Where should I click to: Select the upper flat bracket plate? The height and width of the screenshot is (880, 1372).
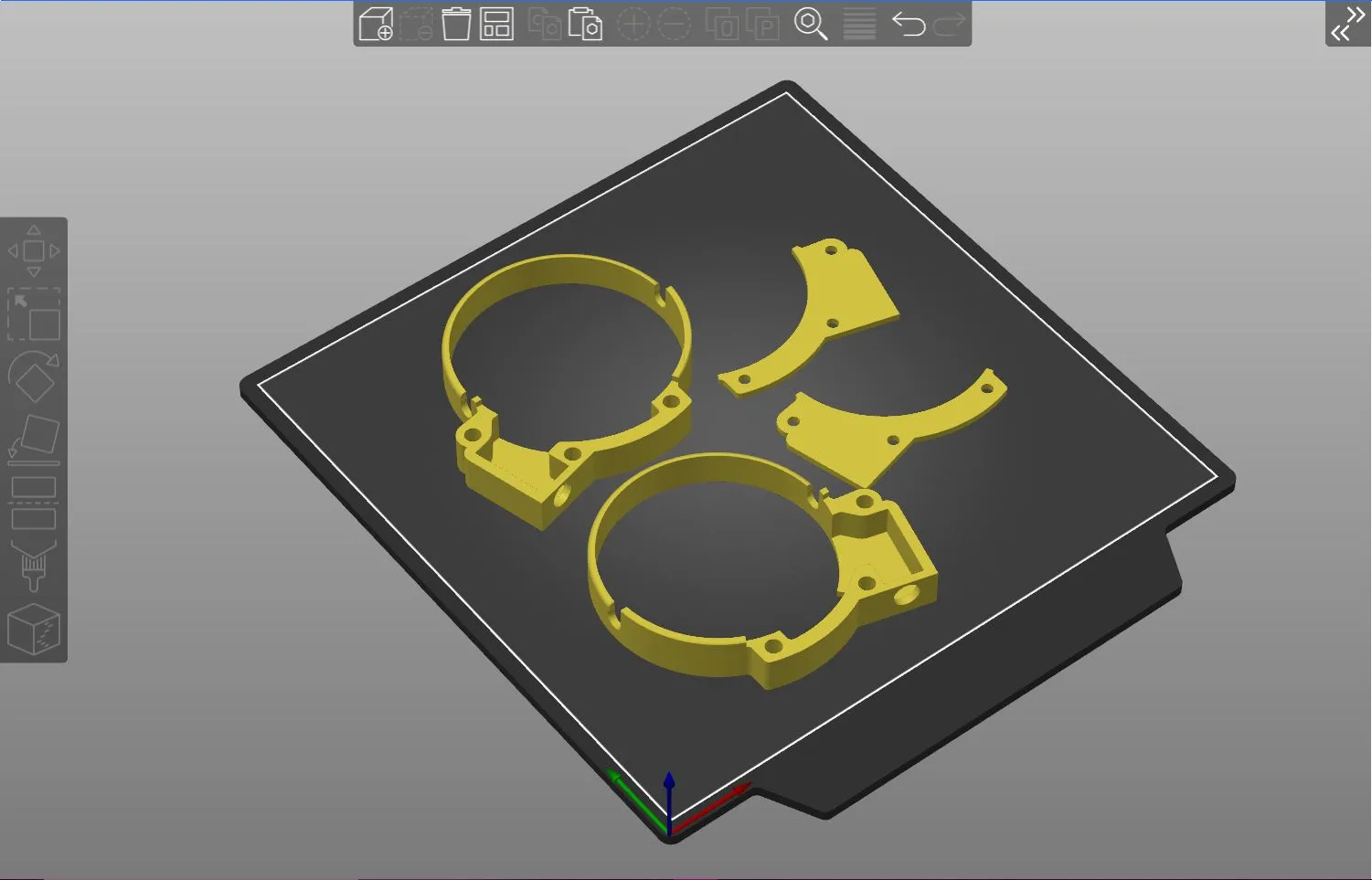pos(814,315)
